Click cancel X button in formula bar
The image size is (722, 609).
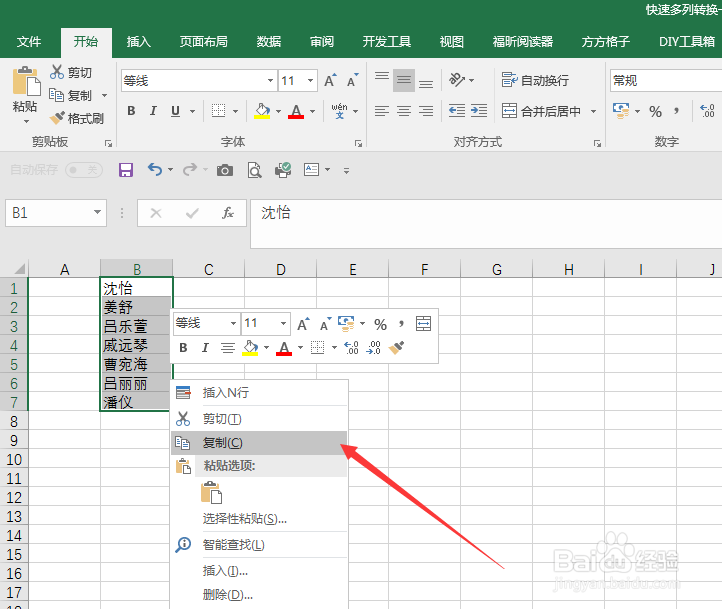click(156, 213)
